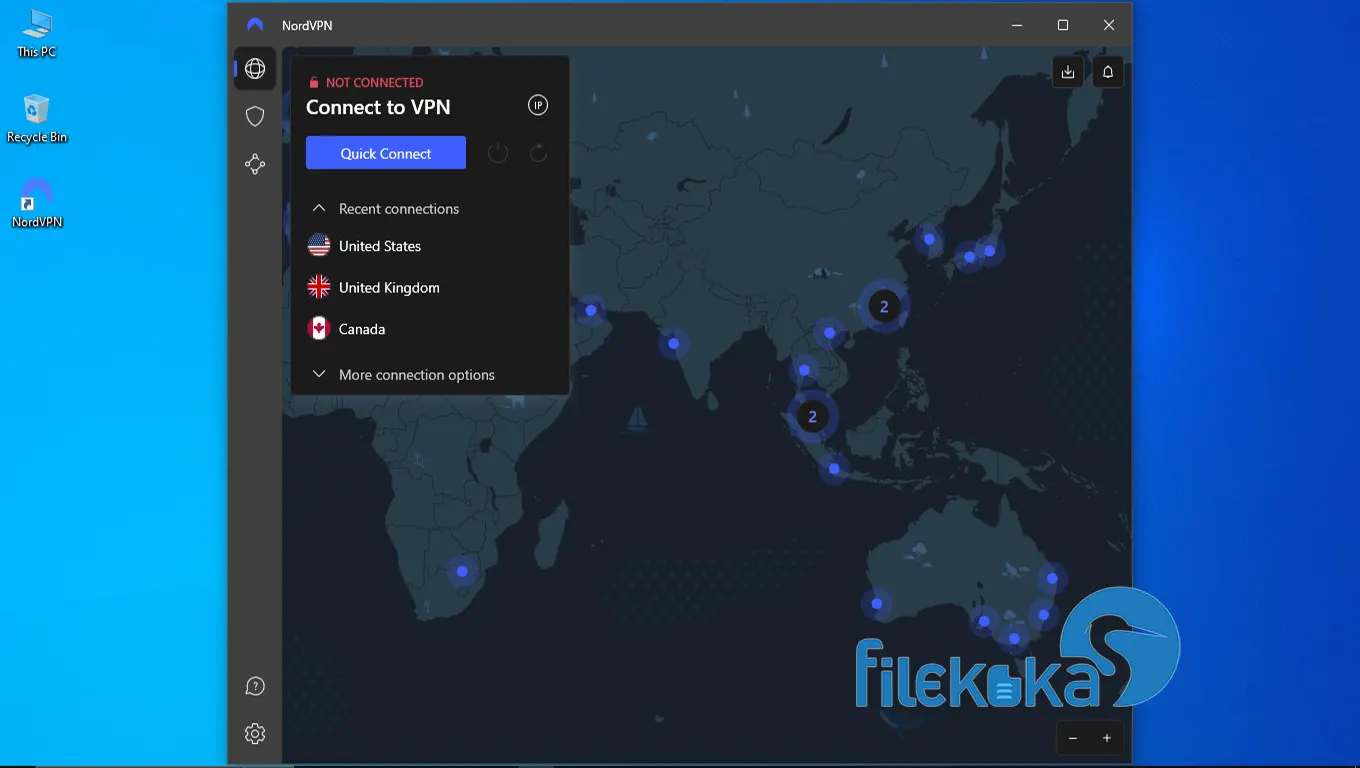Select NordVPN desktop shortcut
Viewport: 1360px width, 768px height.
(x=37, y=203)
